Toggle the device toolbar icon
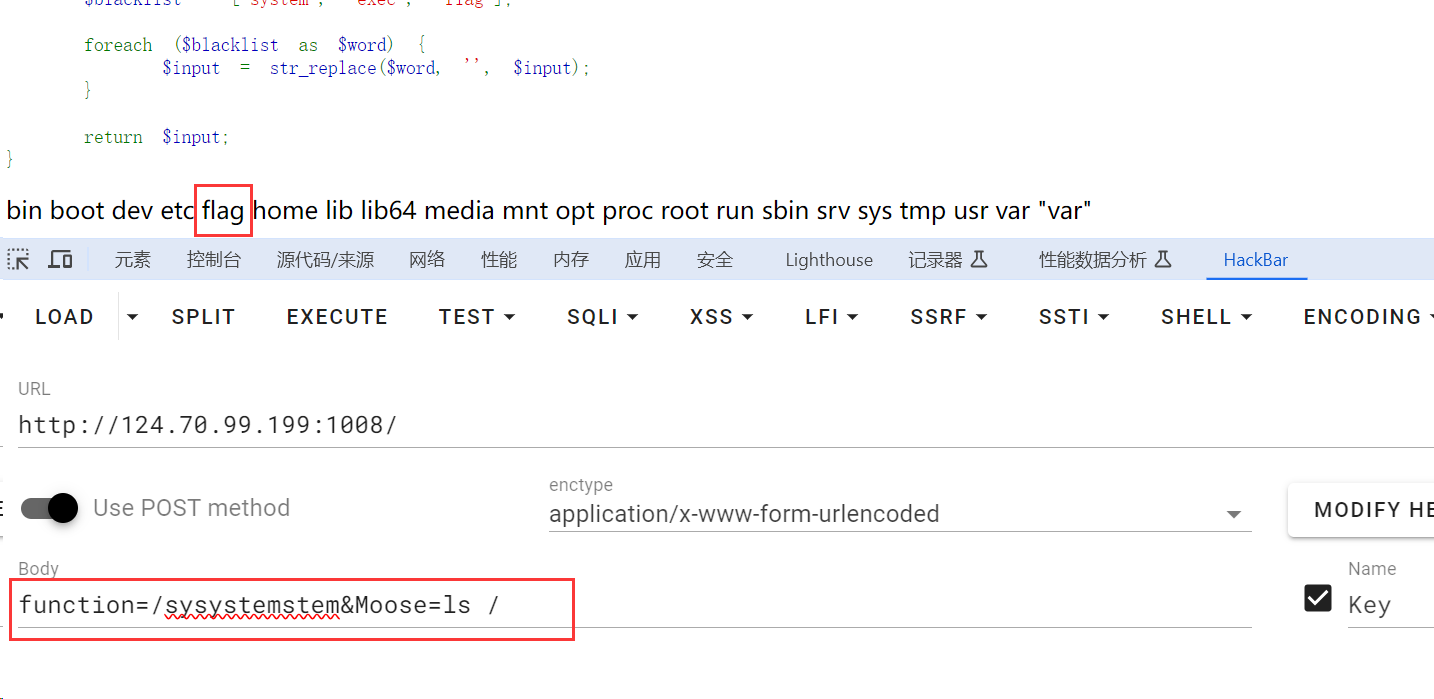Image resolution: width=1434 pixels, height=699 pixels. (61, 260)
